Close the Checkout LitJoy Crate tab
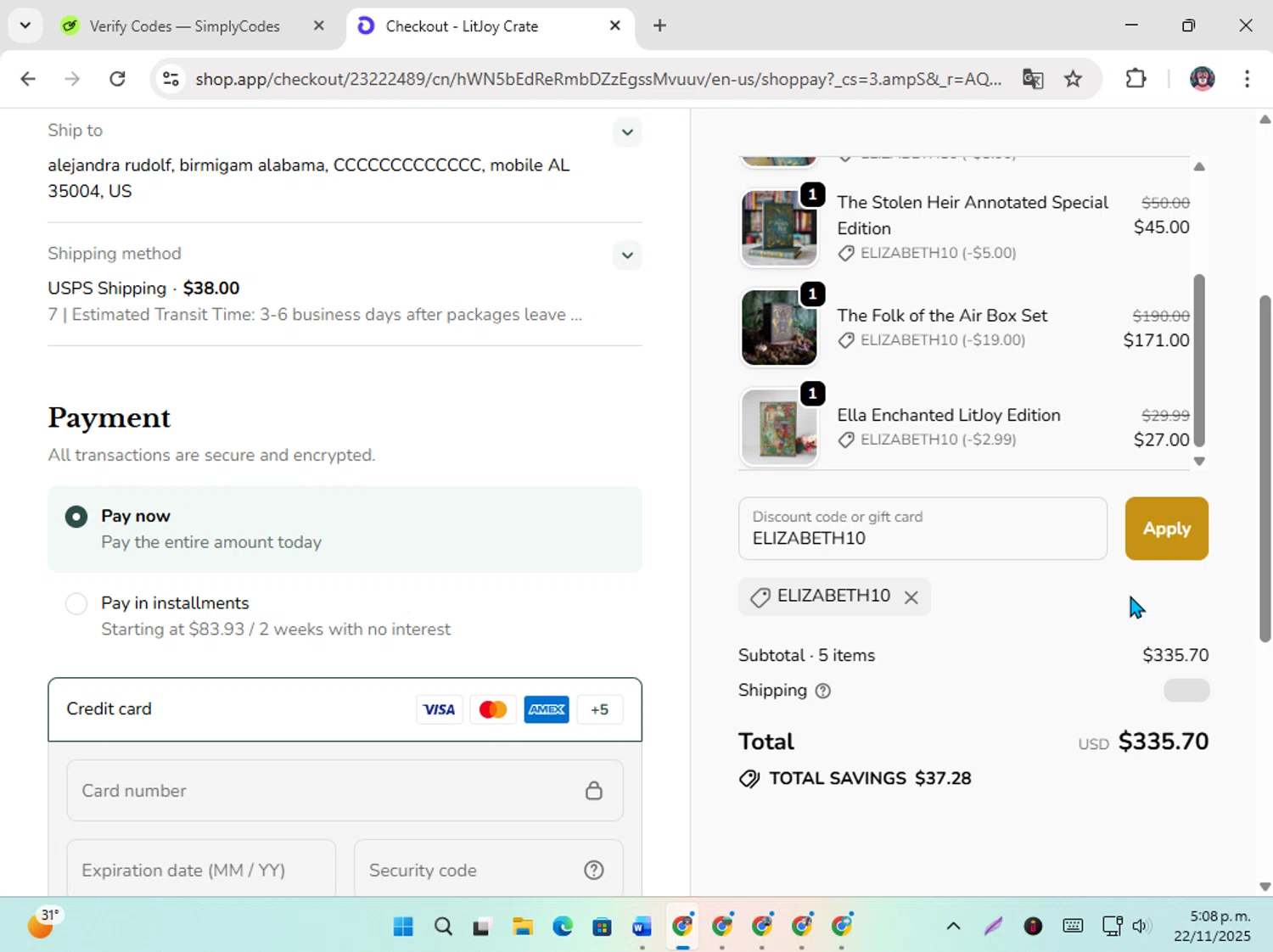The image size is (1273, 952). (x=615, y=25)
